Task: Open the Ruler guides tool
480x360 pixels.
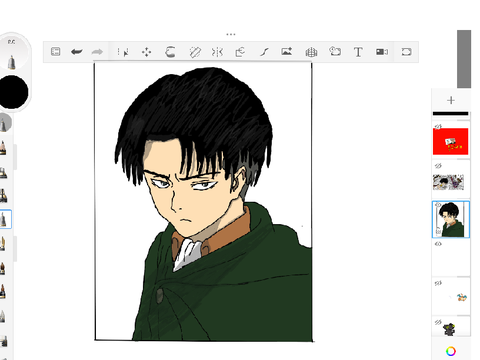Action: (x=195, y=52)
